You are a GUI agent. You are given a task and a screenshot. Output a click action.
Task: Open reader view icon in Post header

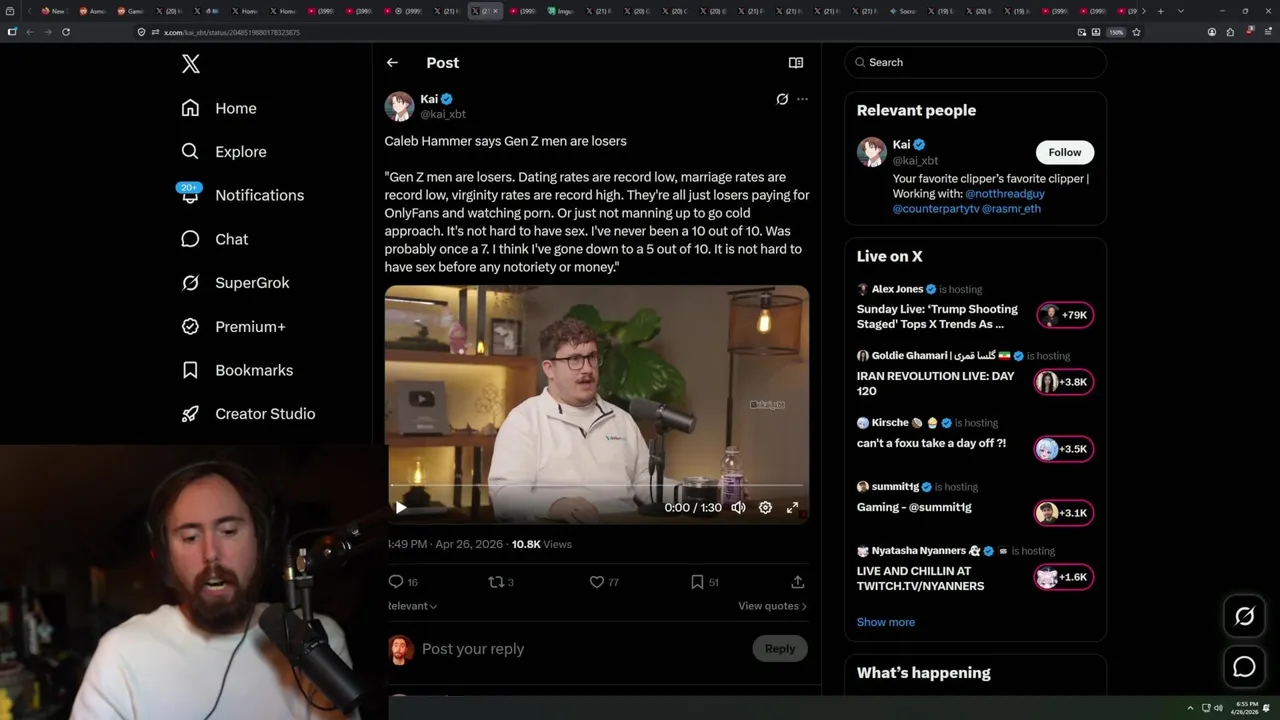pos(796,62)
